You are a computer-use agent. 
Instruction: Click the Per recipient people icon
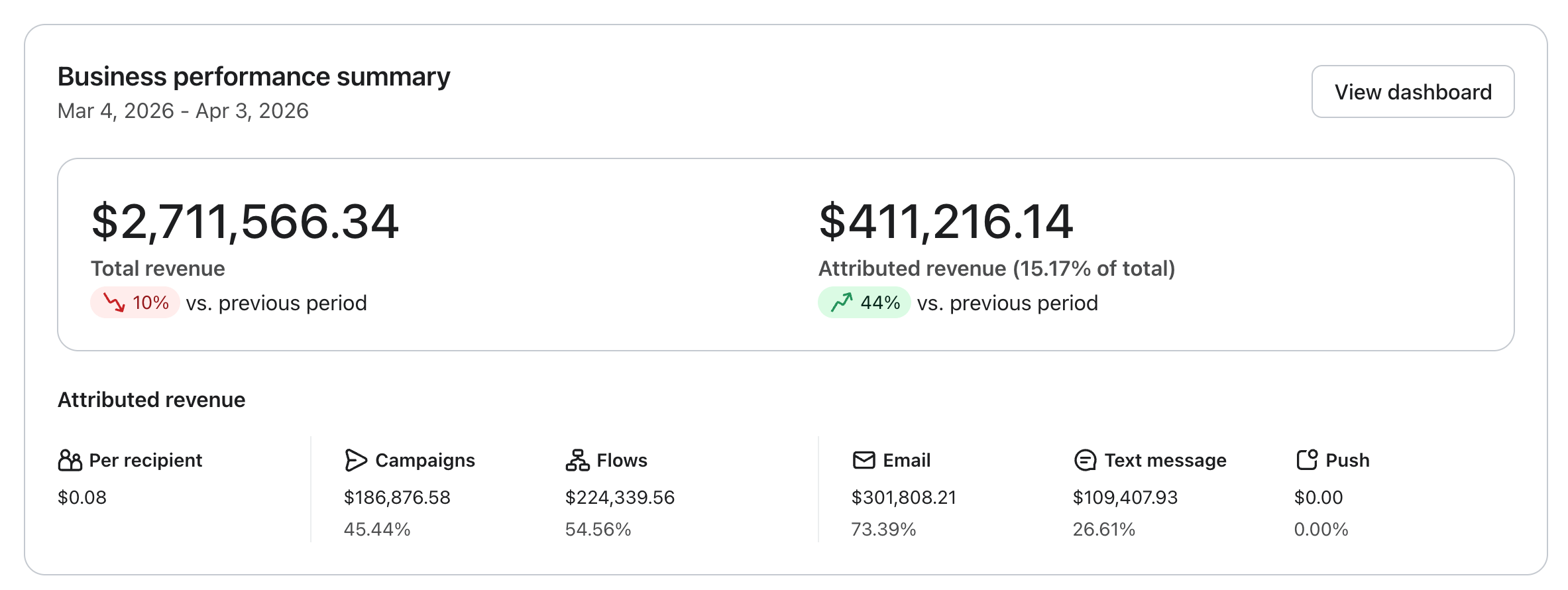(70, 460)
